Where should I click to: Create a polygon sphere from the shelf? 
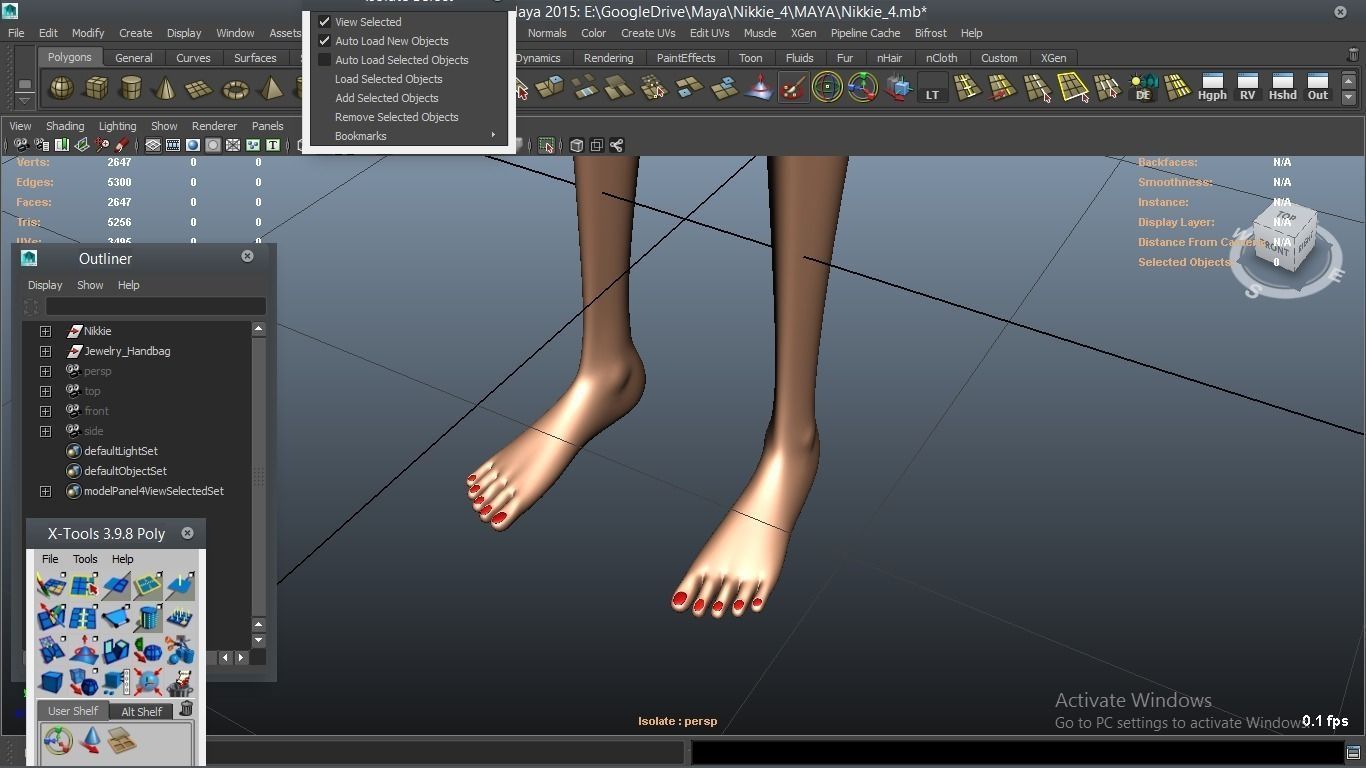pos(61,88)
